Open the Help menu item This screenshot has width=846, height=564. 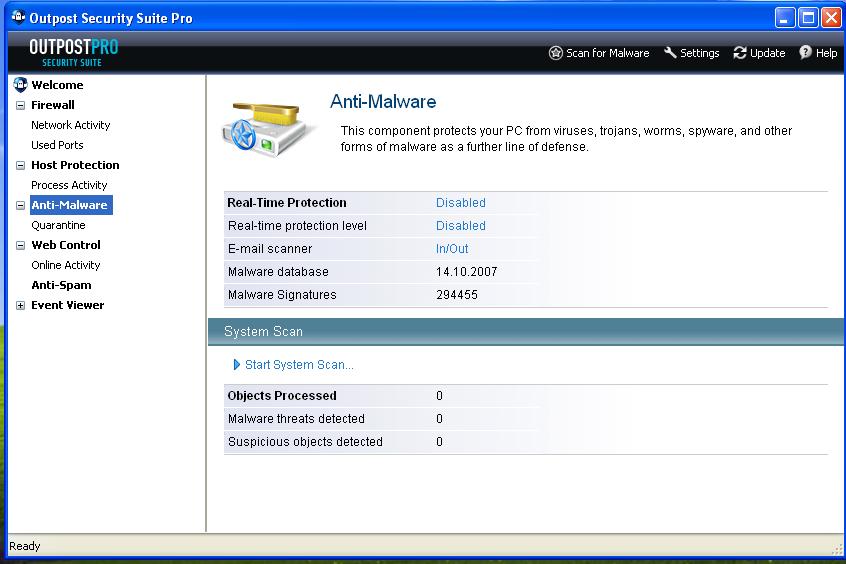818,53
